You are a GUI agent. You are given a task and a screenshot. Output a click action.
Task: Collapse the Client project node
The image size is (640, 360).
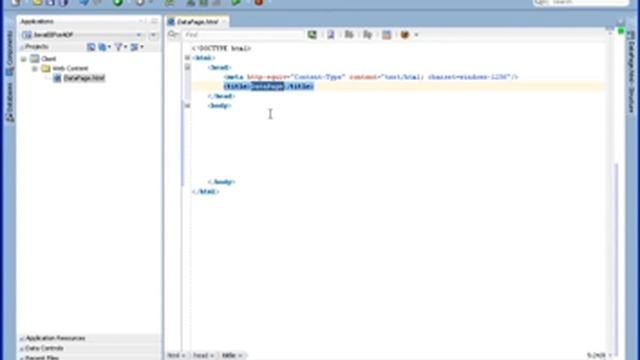24,59
